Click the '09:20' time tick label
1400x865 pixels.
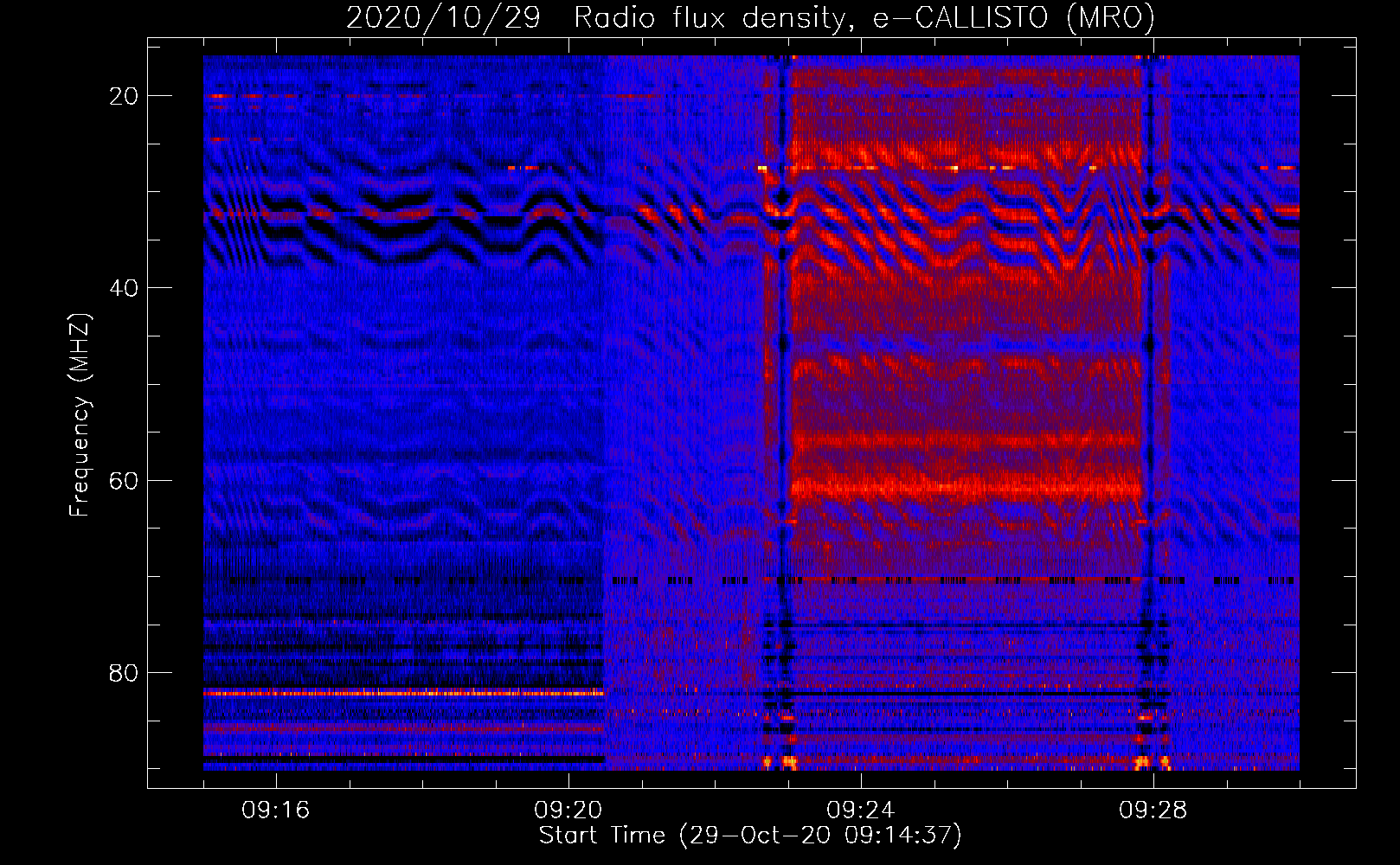point(568,811)
